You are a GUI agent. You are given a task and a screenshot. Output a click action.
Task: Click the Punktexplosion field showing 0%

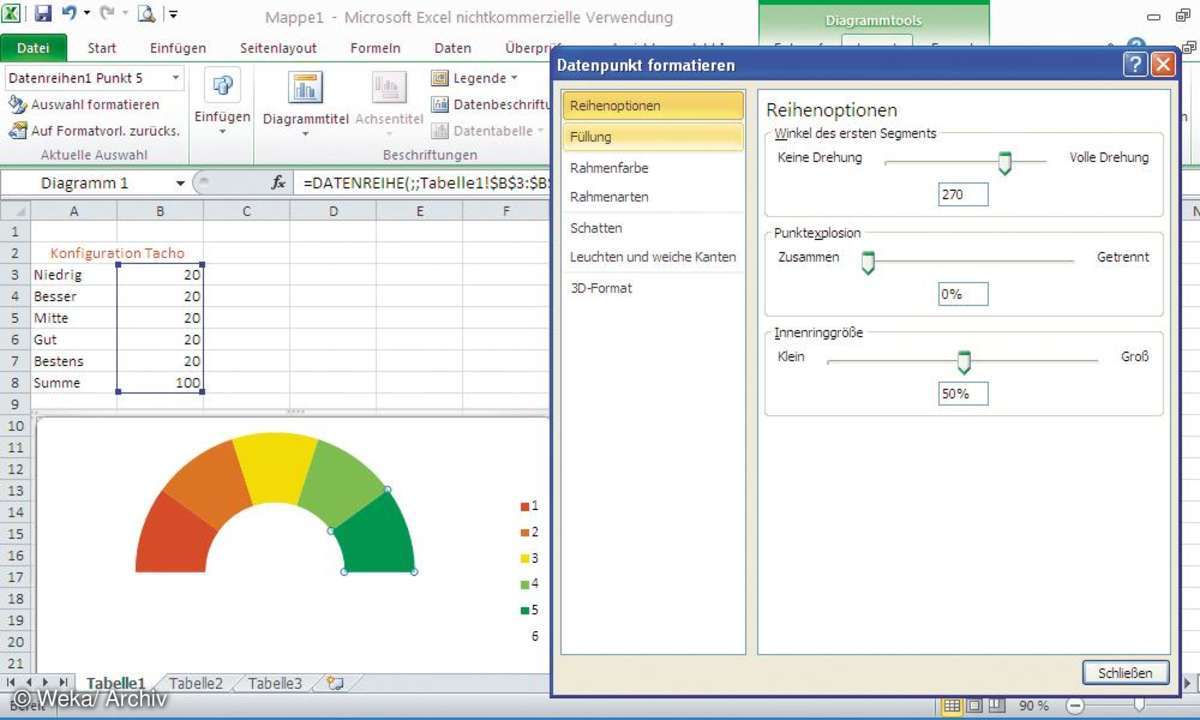coord(963,295)
